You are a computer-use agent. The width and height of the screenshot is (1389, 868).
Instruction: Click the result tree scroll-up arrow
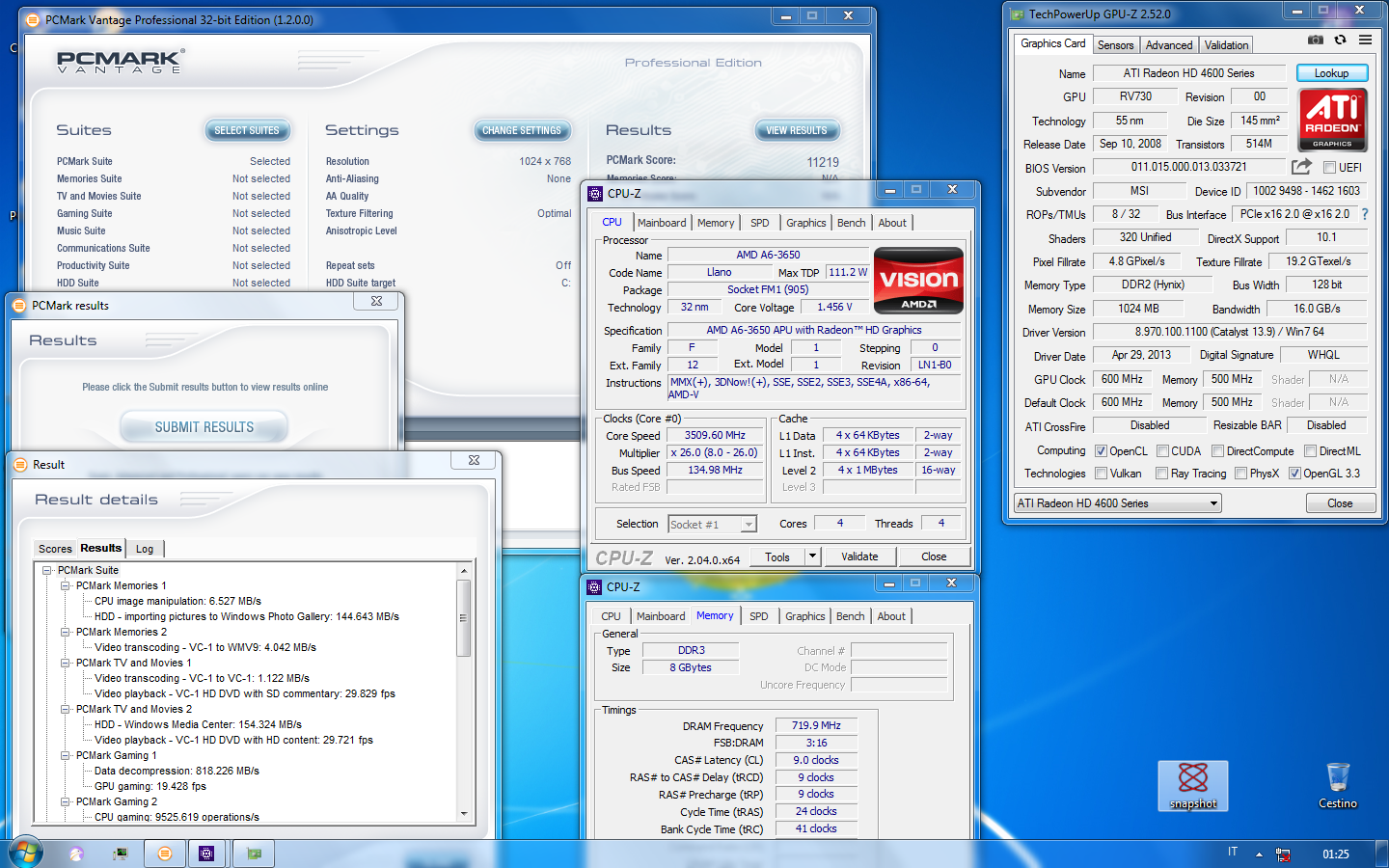coord(464,571)
